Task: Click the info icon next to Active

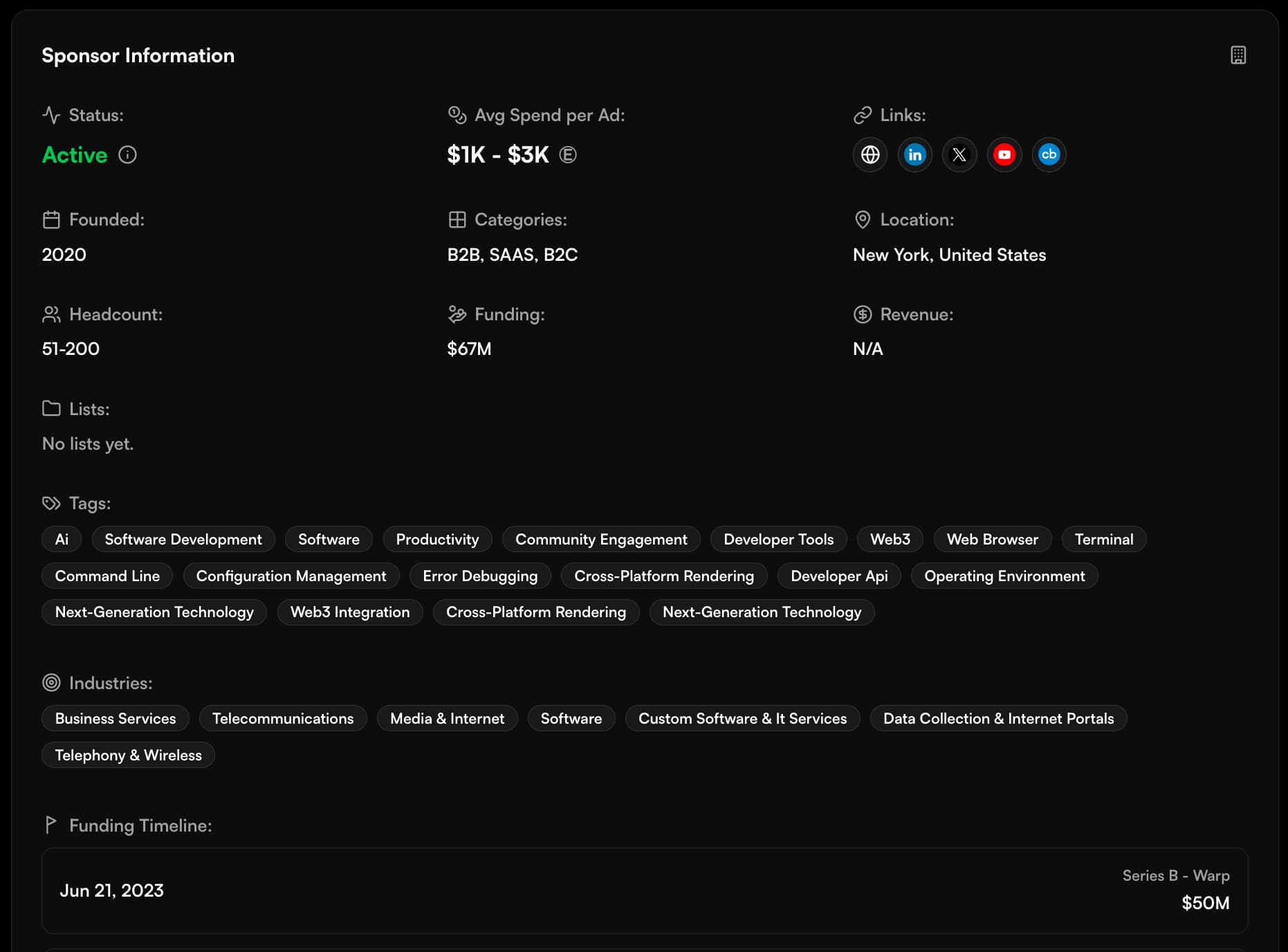Action: [127, 154]
